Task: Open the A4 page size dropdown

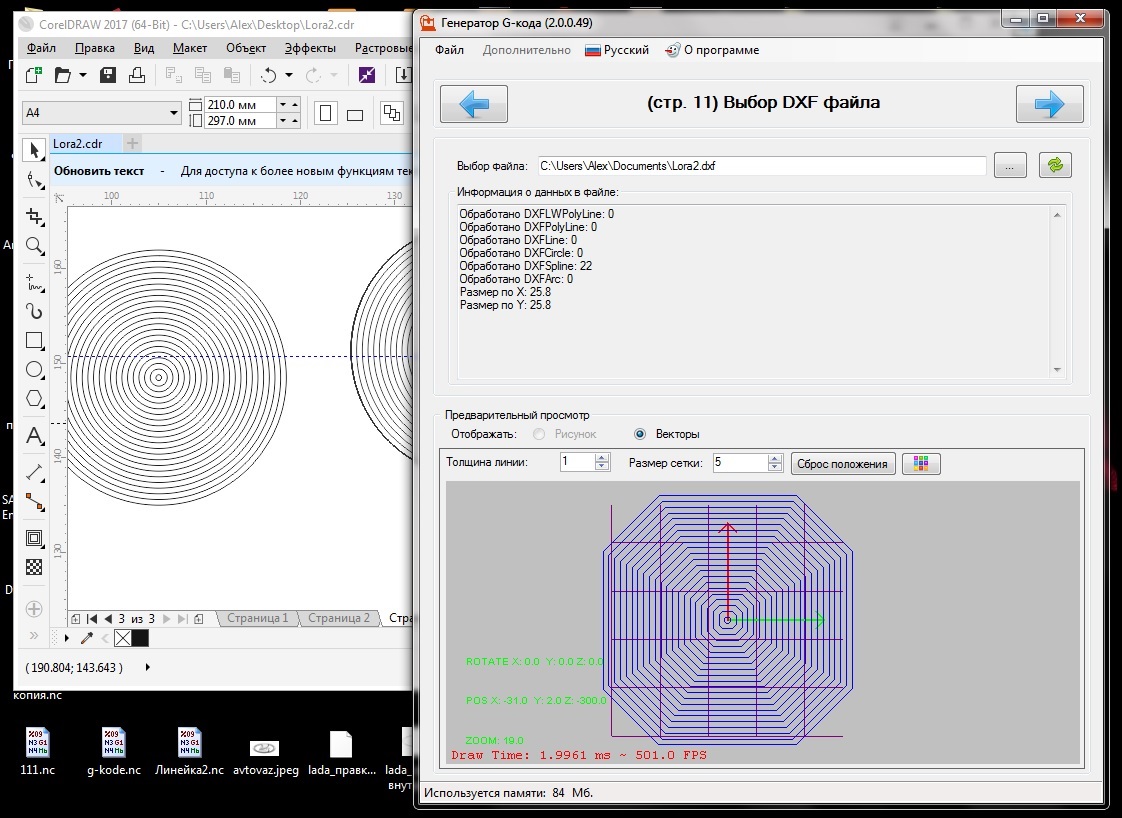Action: click(x=174, y=113)
